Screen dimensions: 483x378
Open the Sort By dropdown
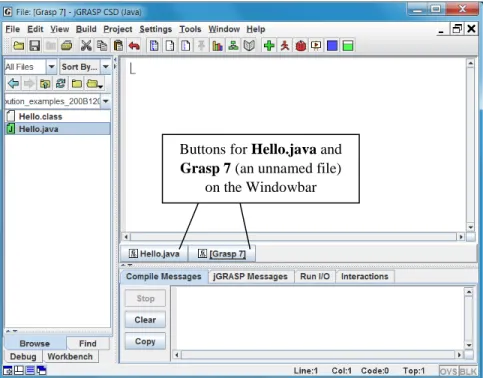click(x=106, y=67)
